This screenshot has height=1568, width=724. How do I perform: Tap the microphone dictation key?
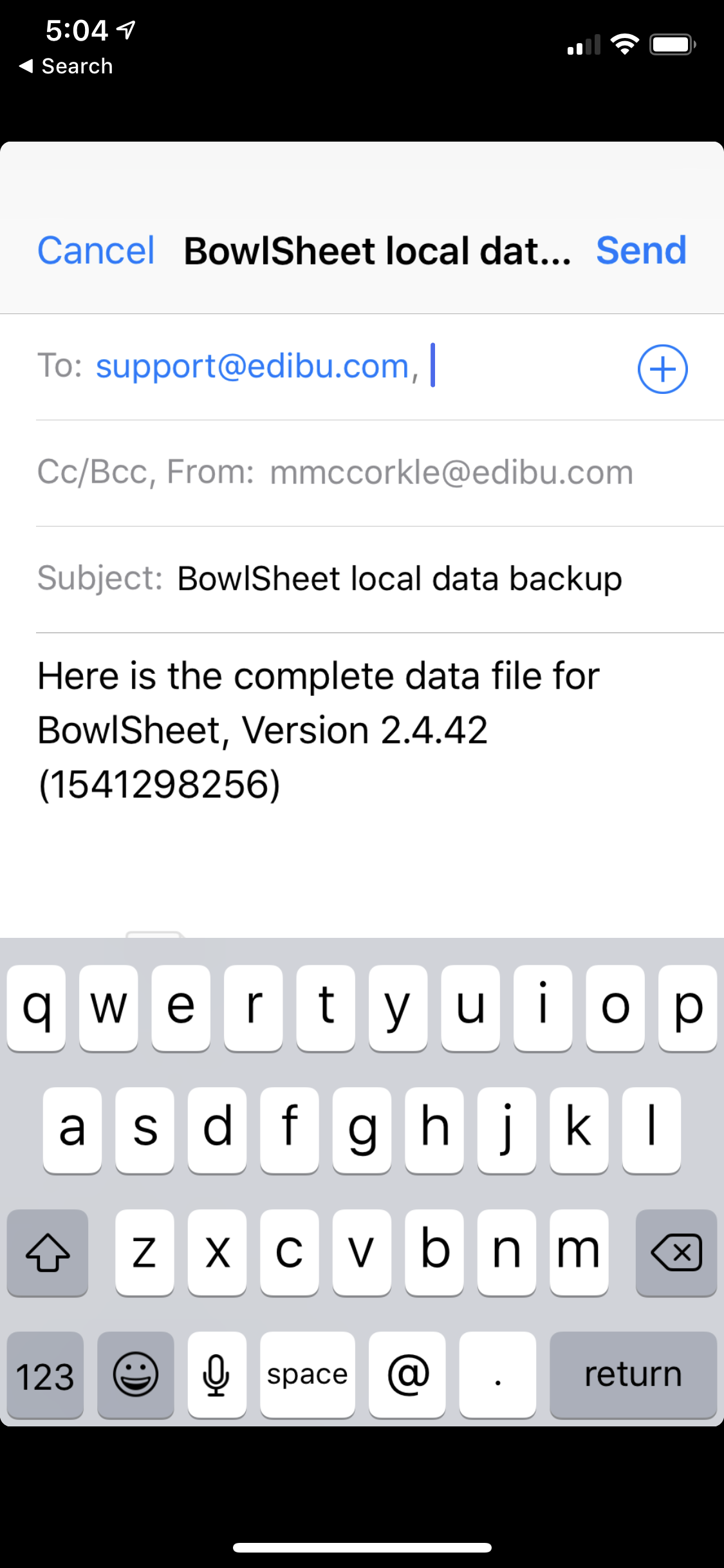point(217,1374)
